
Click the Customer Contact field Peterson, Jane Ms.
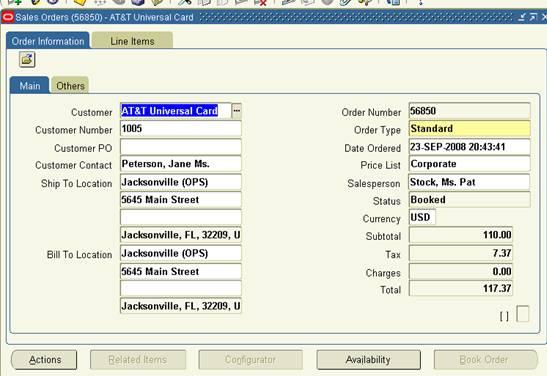[181, 164]
